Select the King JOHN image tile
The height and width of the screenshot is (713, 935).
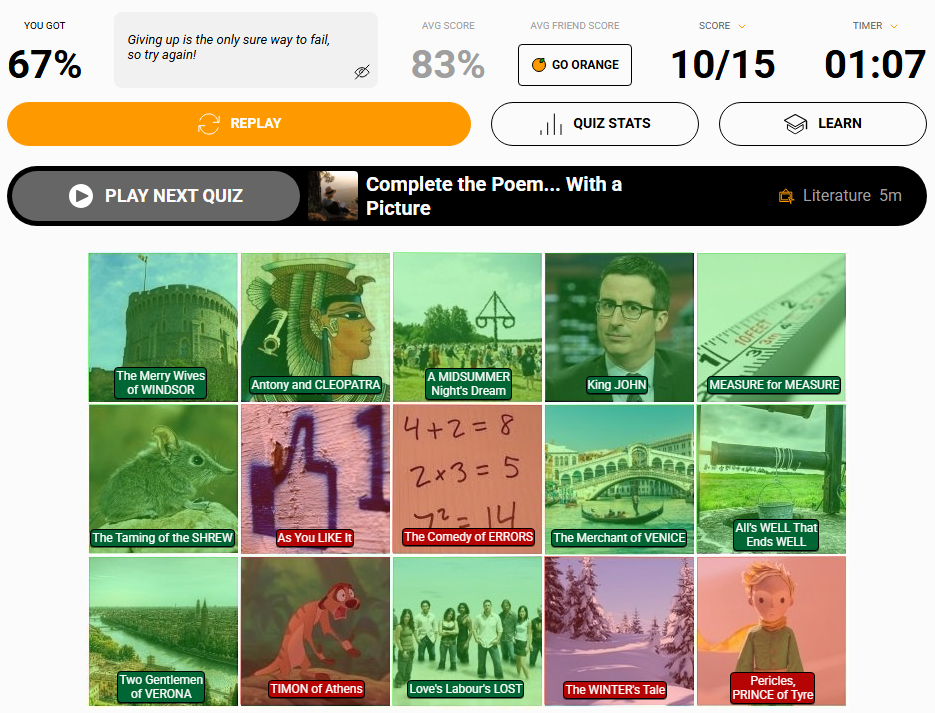point(620,327)
